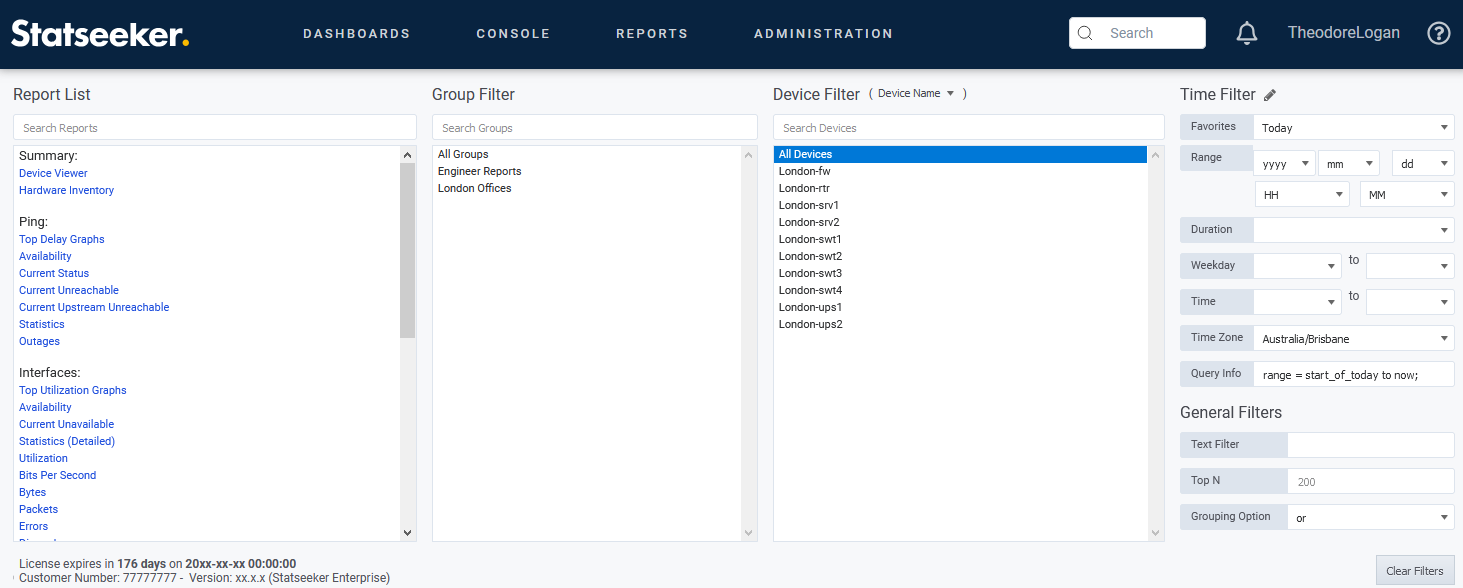
Task: Expand the Time Zone dropdown
Action: [x=1353, y=339]
